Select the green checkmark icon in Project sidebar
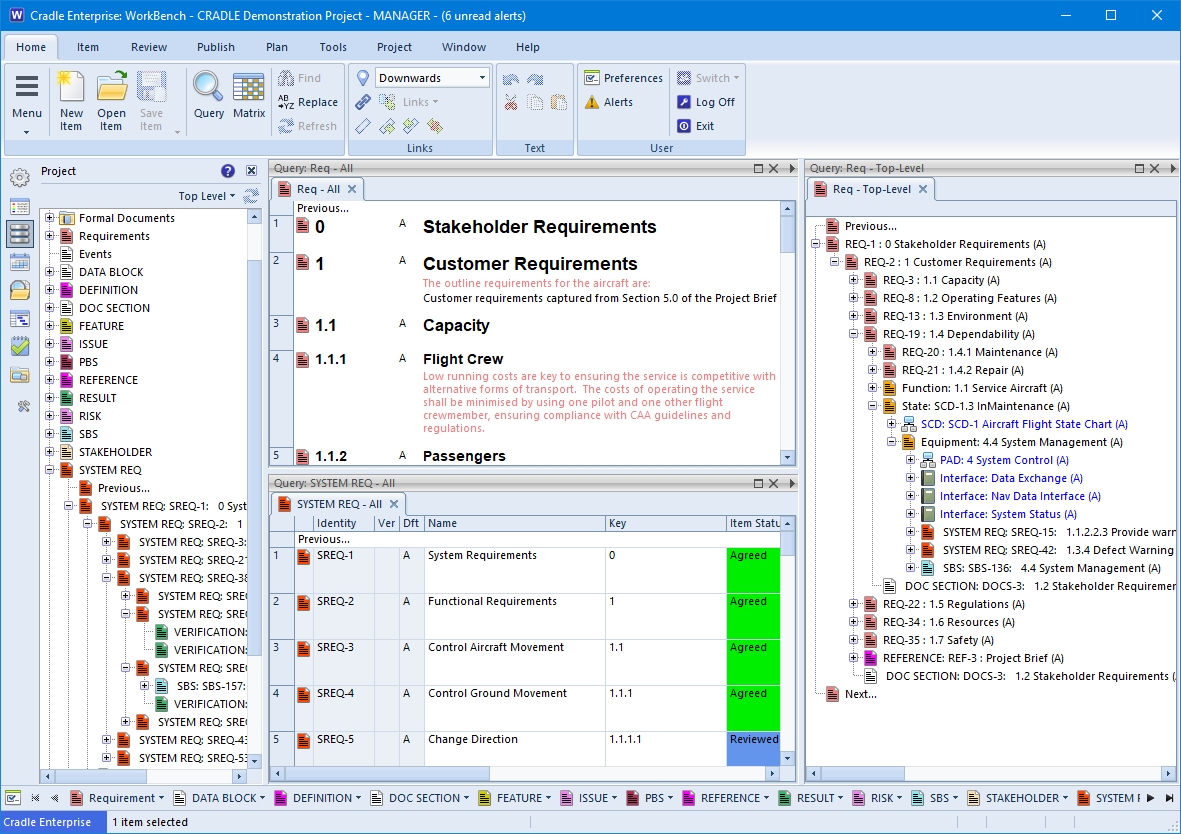 (20, 347)
